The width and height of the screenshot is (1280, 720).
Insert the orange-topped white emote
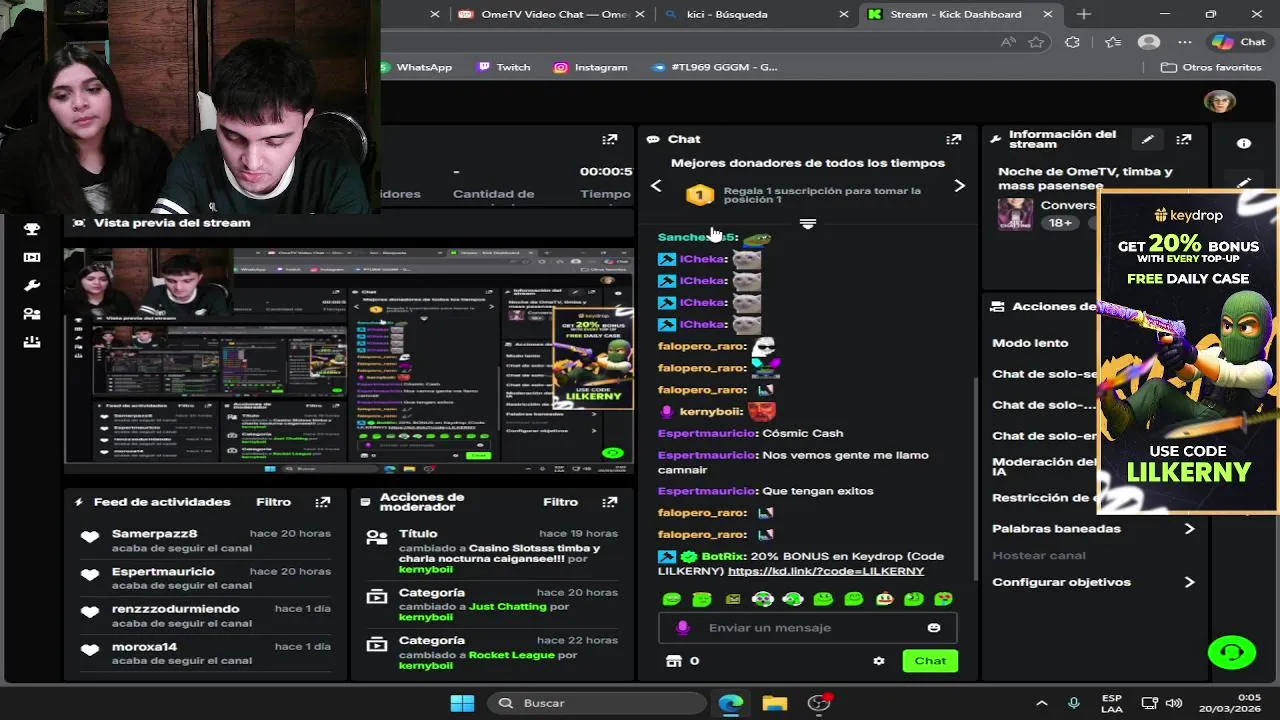(x=884, y=599)
